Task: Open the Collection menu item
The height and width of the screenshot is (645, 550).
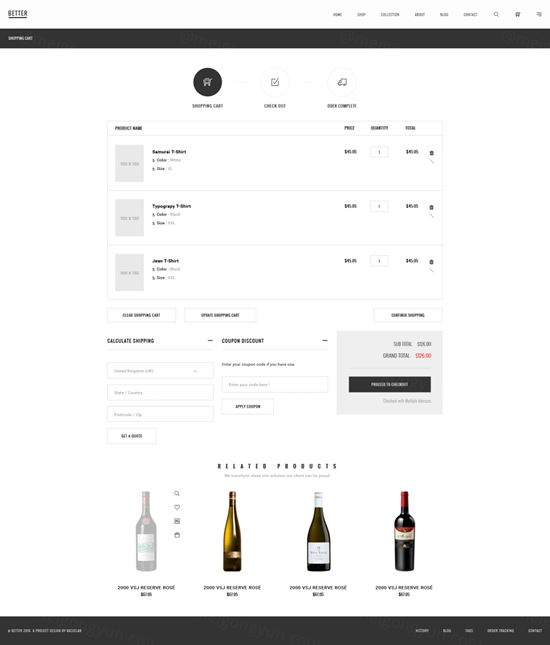Action: pyautogui.click(x=390, y=14)
